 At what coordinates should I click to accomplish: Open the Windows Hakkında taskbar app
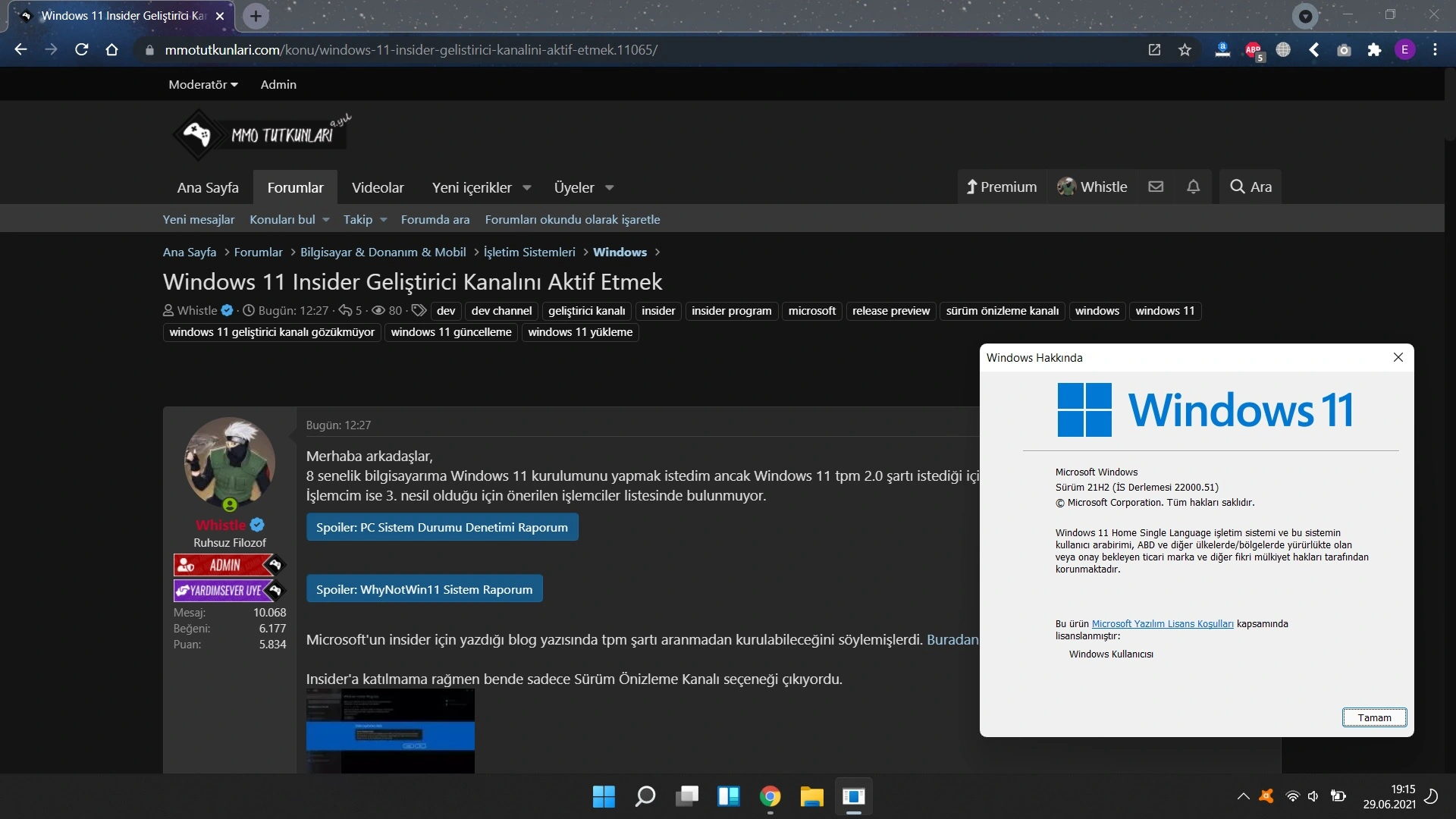(x=854, y=796)
